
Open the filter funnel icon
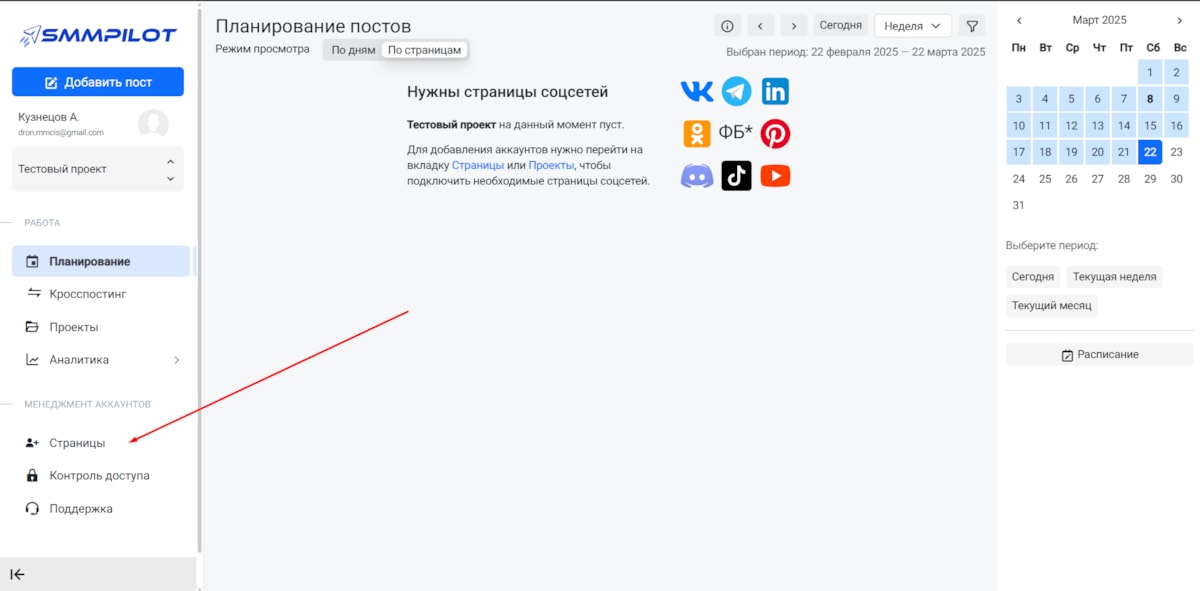pos(971,26)
